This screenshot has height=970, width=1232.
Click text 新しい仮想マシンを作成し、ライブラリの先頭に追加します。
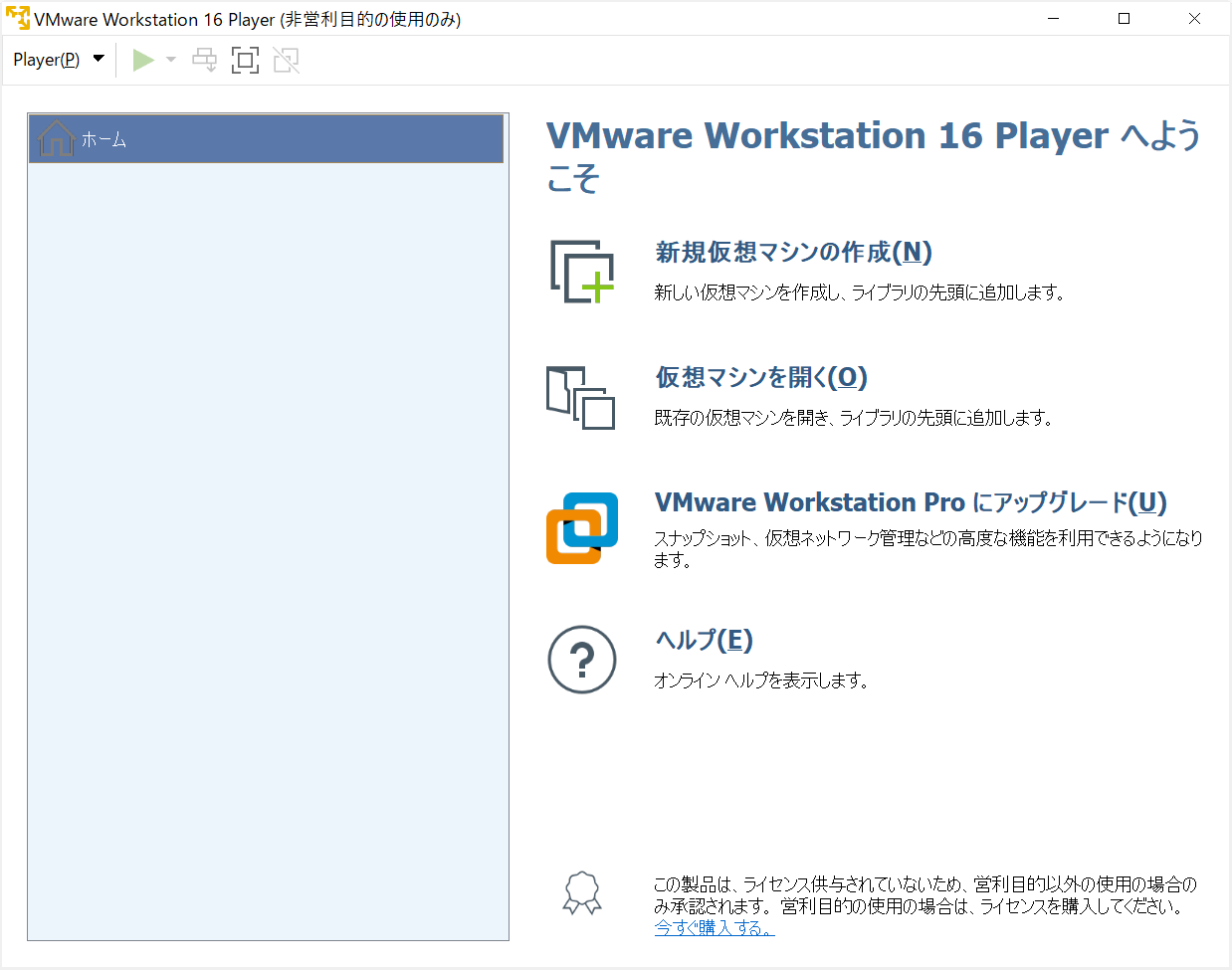(x=860, y=292)
